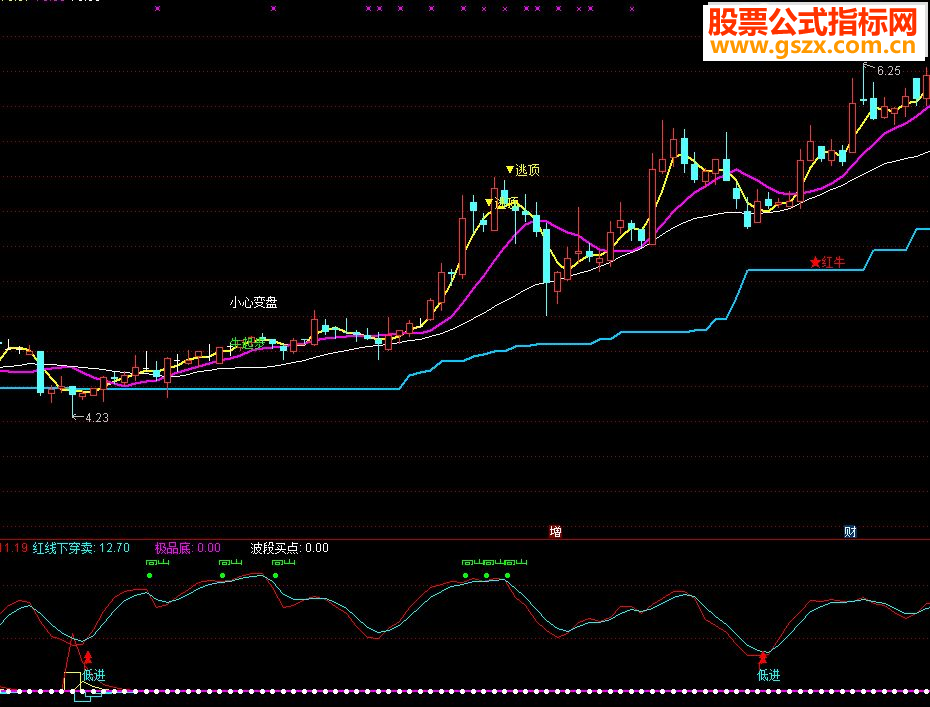
Task: Click the red ★红牛 star marker
Action: tap(827, 262)
